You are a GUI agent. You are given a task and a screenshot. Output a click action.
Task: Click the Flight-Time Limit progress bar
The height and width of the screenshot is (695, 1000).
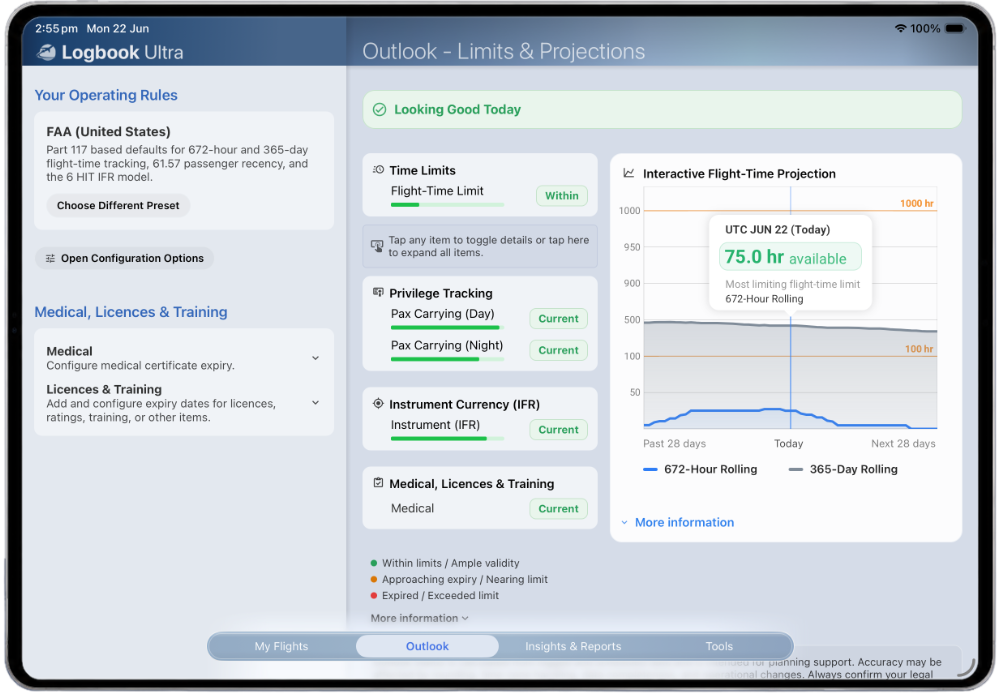[447, 205]
